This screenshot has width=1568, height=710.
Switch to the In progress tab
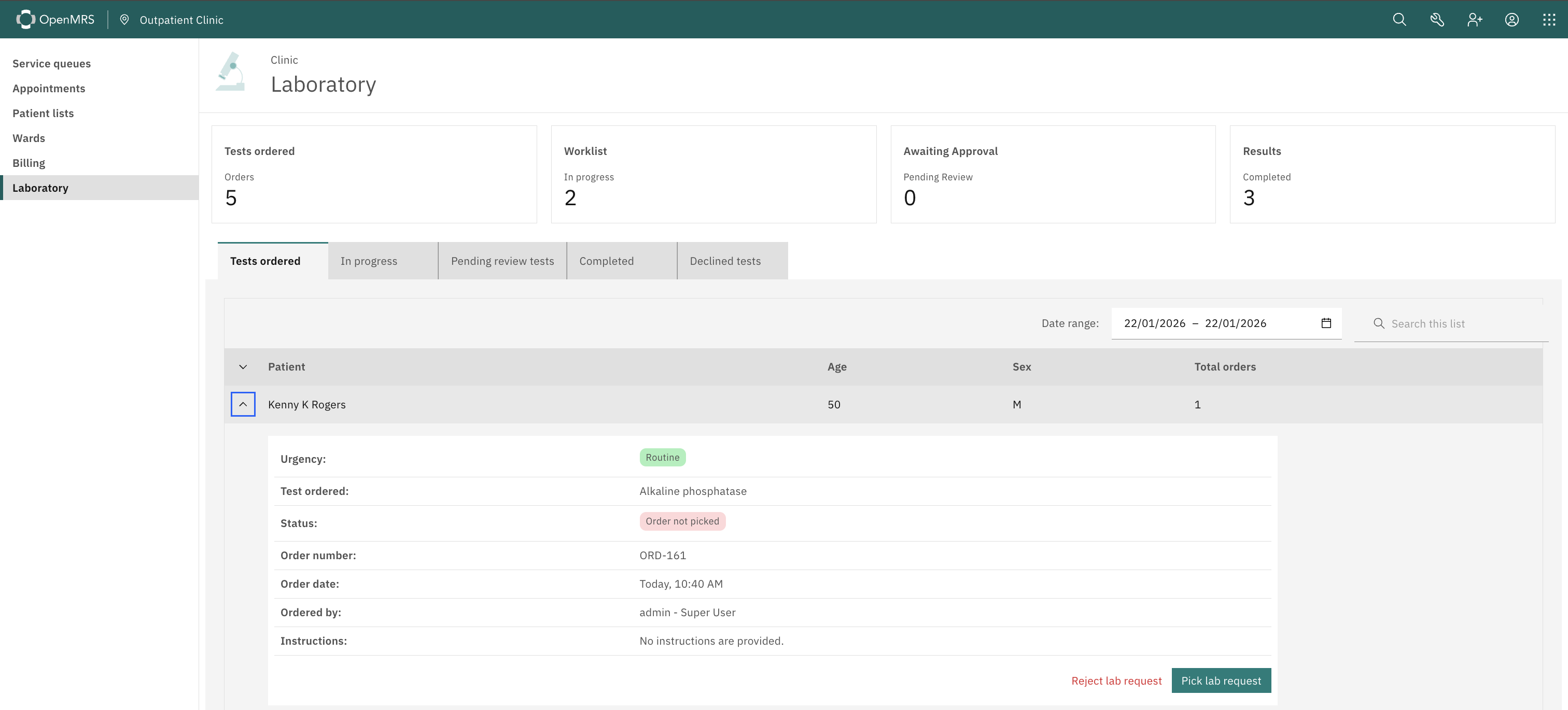369,261
